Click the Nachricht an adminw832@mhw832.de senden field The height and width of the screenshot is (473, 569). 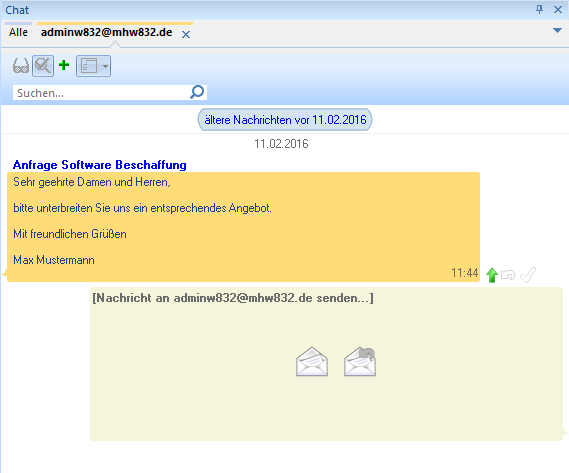pos(327,364)
